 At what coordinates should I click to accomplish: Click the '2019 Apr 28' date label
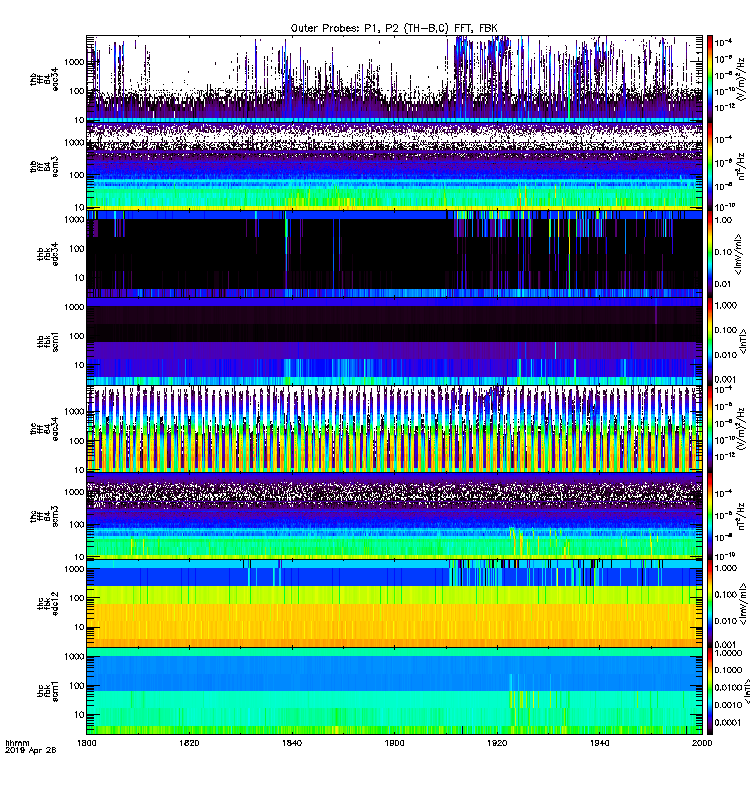31,750
